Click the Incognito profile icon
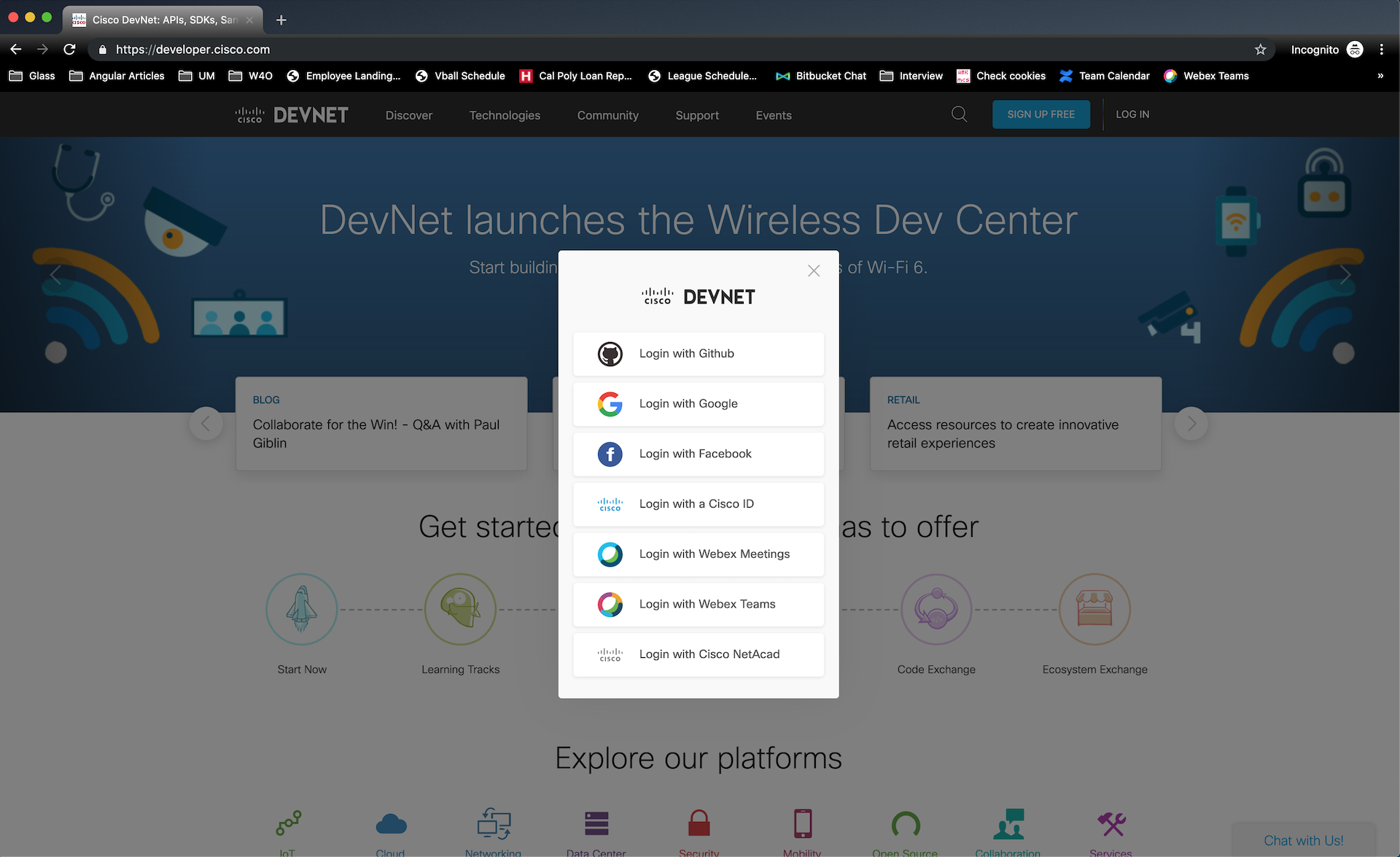Screen dimensions: 1400x857 coord(1355,50)
